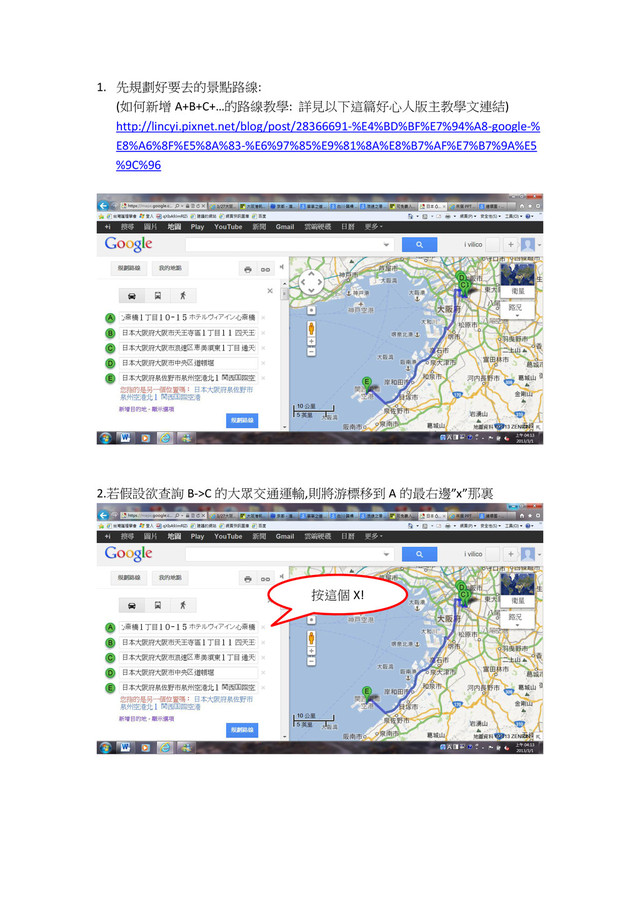Click blue magnifier search button in step 2 screenshot
The width and height of the screenshot is (640, 905).
click(x=419, y=554)
